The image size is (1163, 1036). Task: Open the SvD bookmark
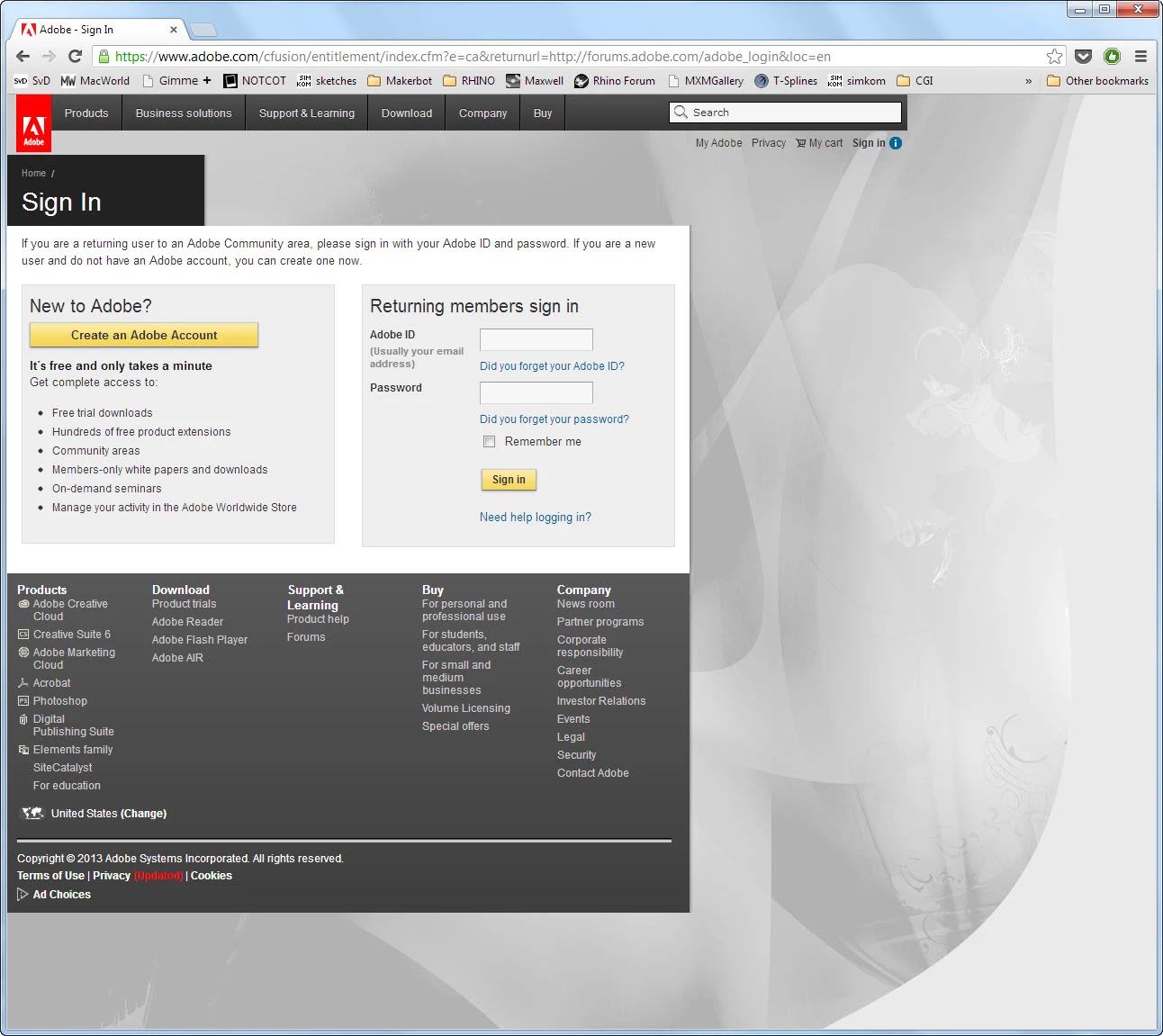[x=32, y=81]
